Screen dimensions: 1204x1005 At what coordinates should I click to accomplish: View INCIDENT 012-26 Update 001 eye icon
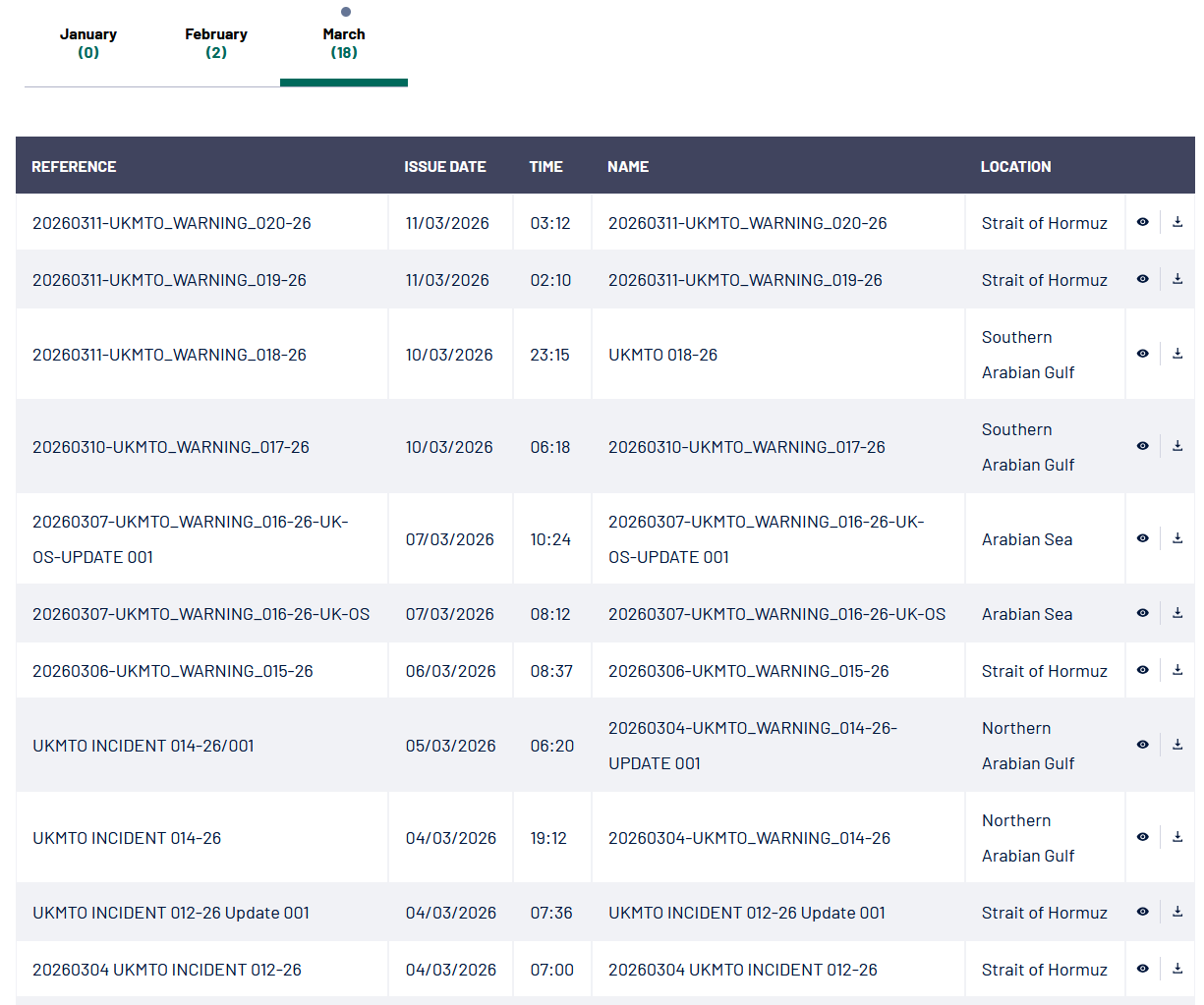[x=1142, y=912]
